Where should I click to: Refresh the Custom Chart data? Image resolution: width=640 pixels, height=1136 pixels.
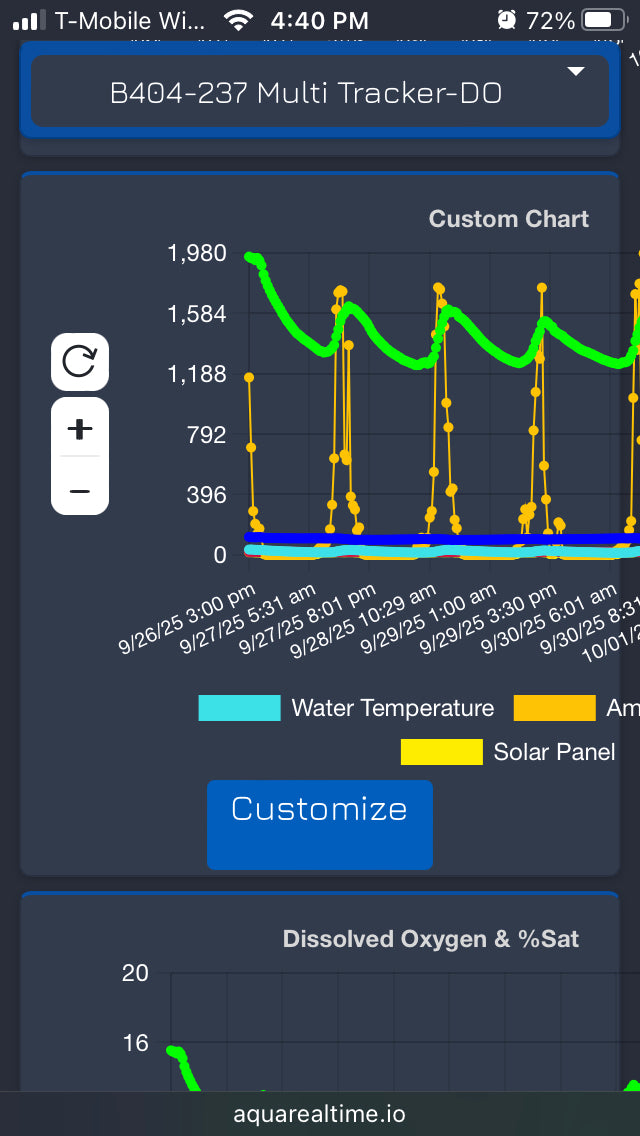(x=80, y=361)
